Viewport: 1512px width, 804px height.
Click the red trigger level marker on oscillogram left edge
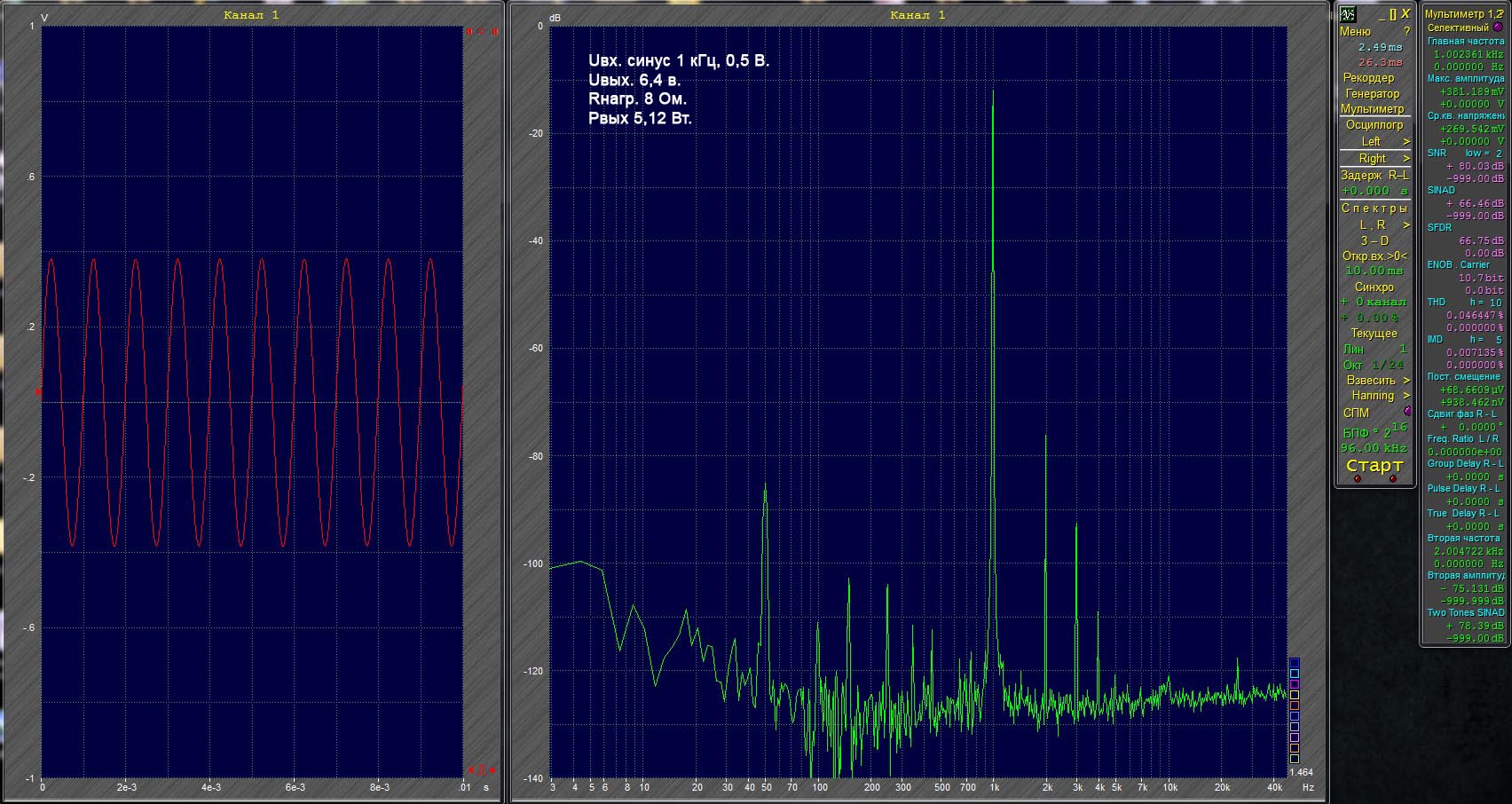[x=38, y=391]
